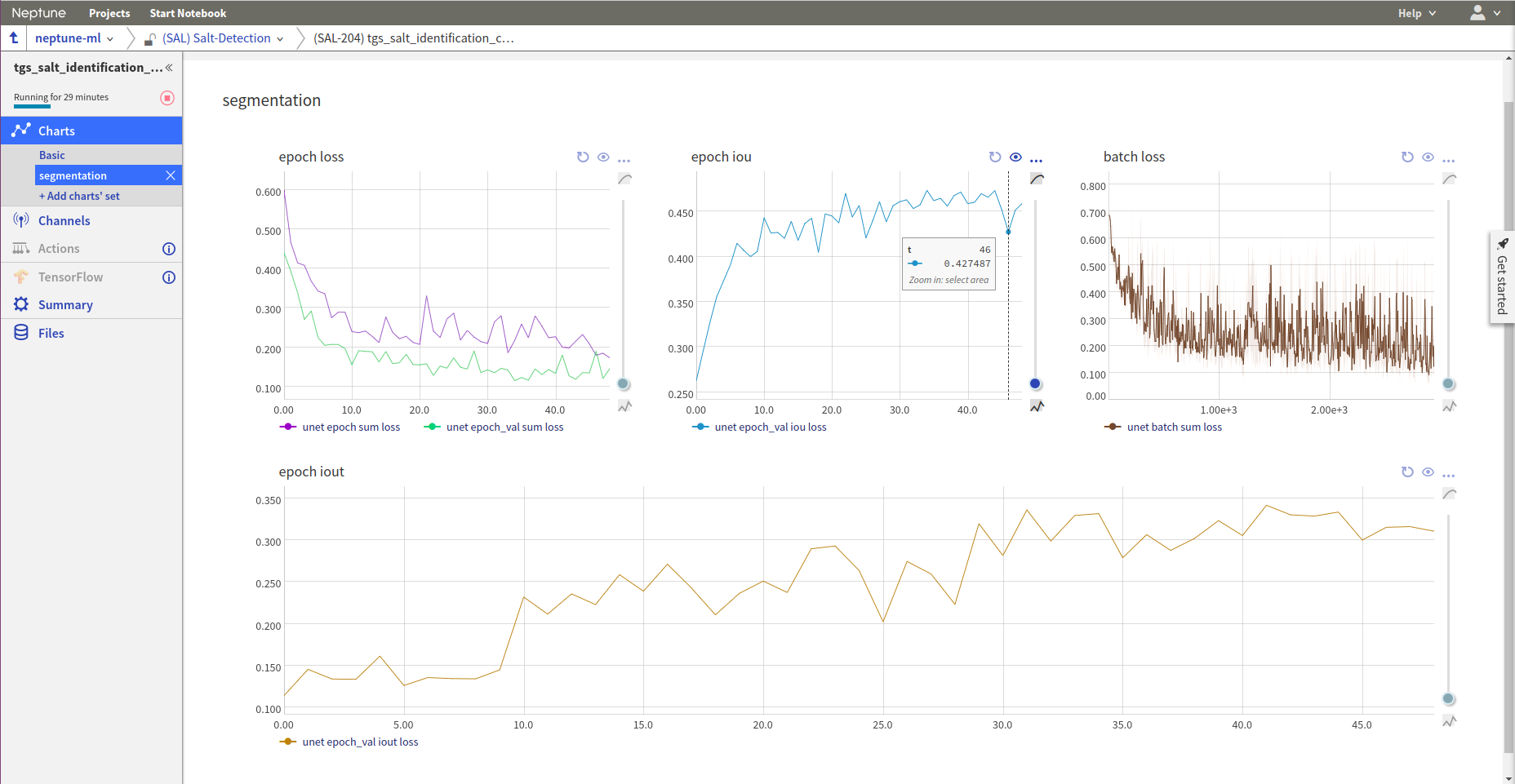The width and height of the screenshot is (1515, 784).
Task: Click epoch iou smoothing slider handle
Action: [x=1035, y=384]
